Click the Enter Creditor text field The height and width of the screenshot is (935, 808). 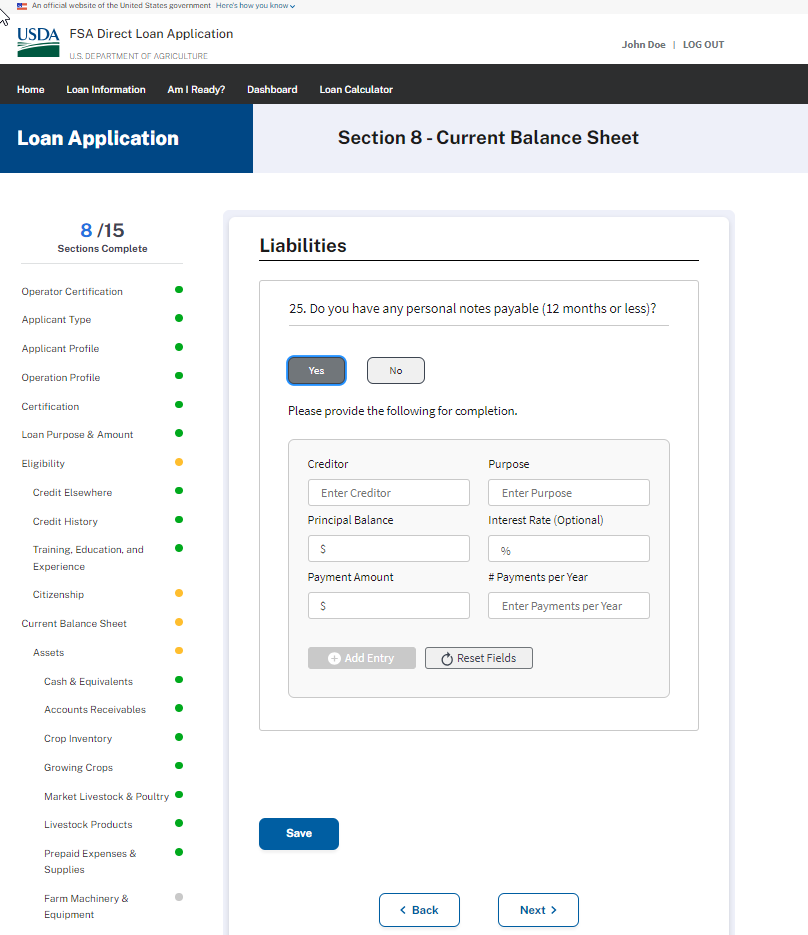388,493
